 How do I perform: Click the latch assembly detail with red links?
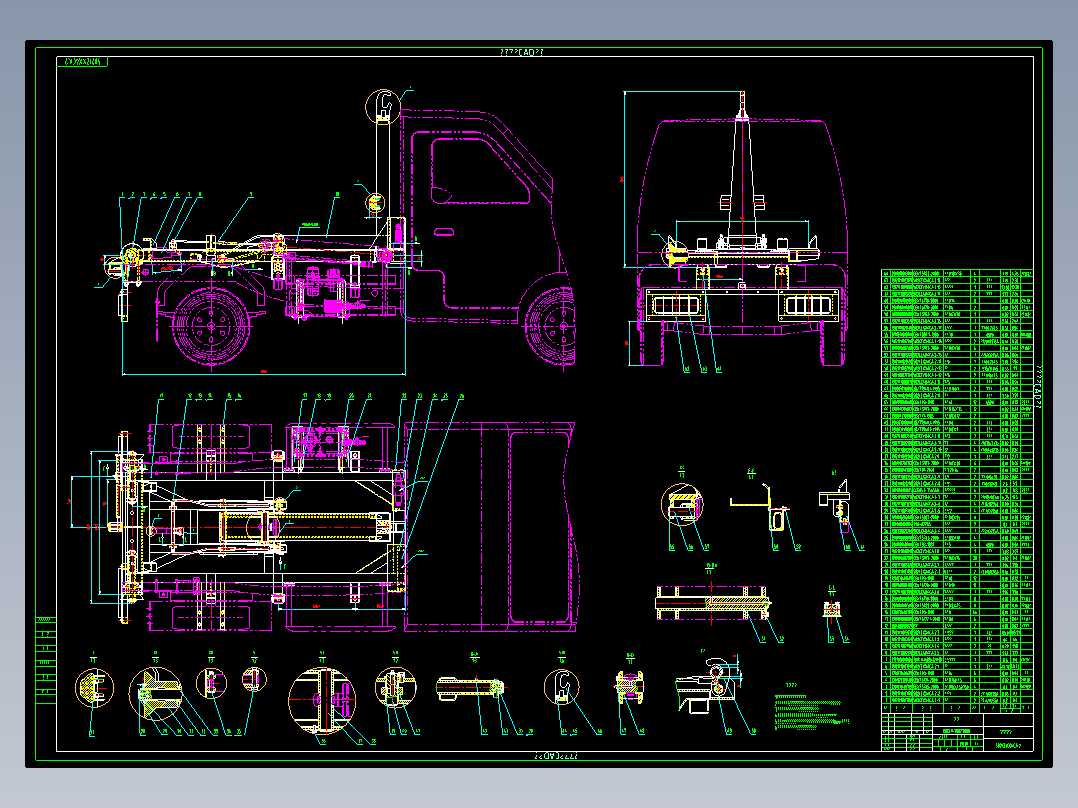pyautogui.click(x=710, y=685)
